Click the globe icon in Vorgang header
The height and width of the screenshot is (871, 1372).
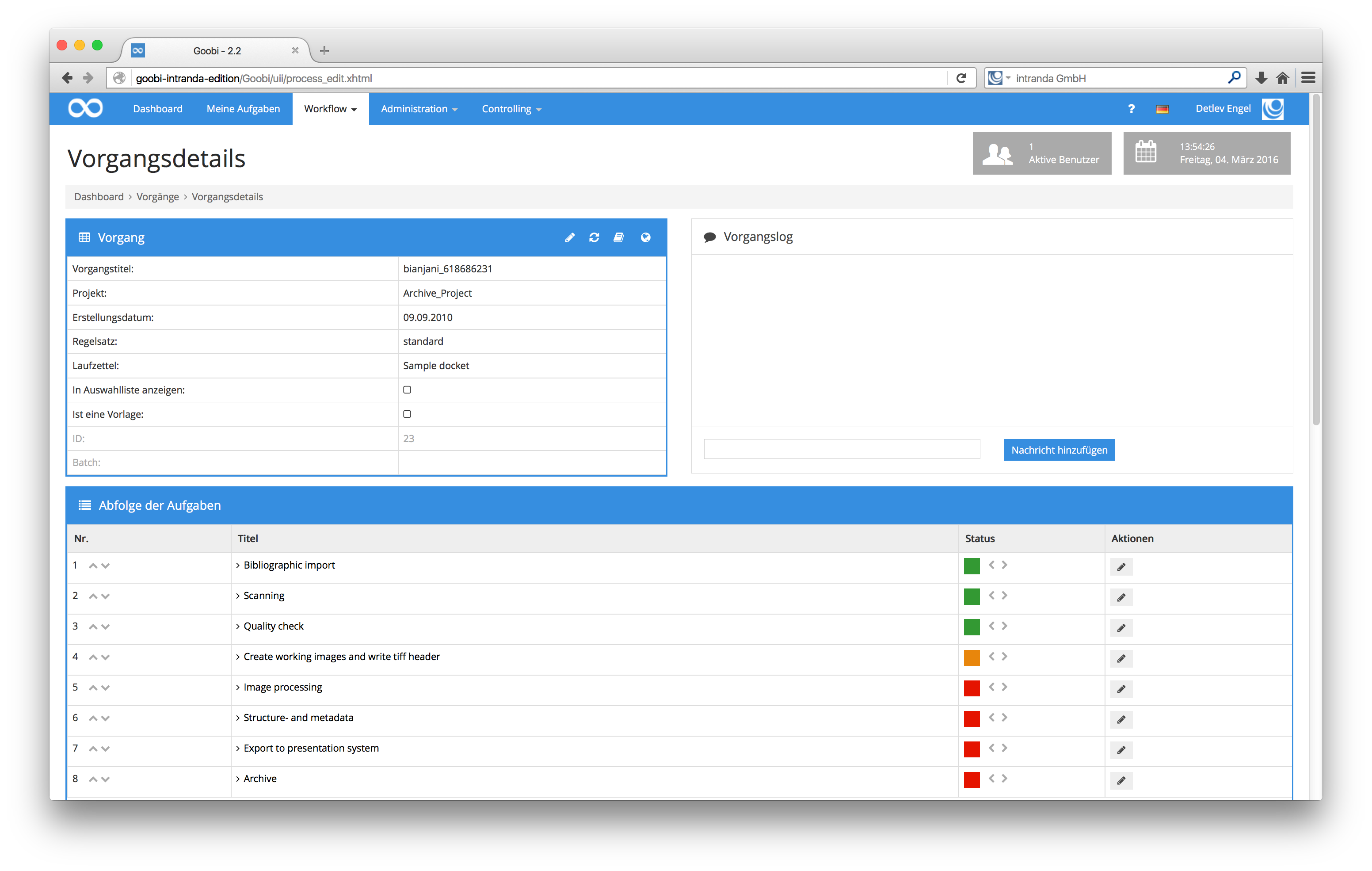645,238
